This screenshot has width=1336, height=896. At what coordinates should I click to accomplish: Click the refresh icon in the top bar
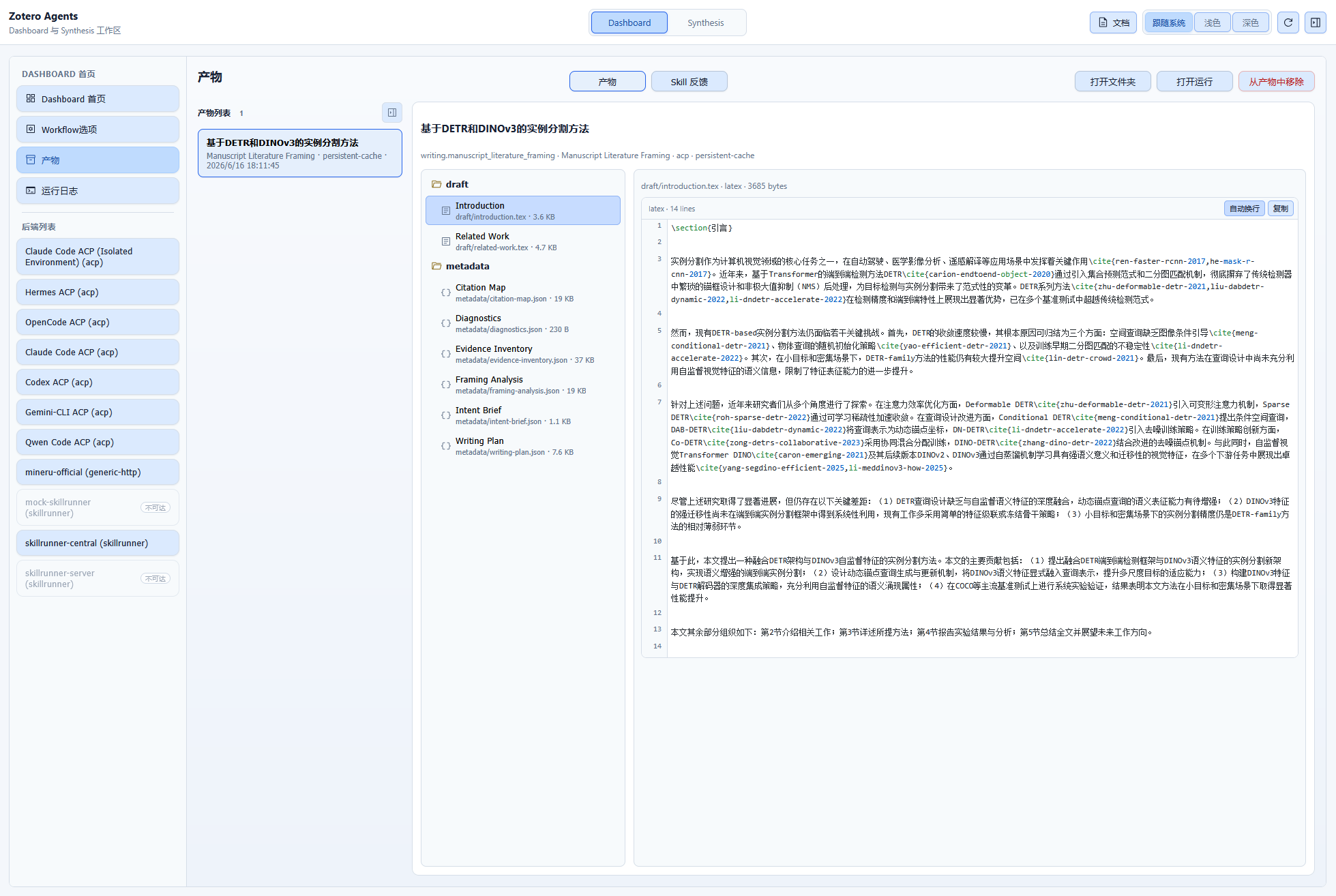coord(1288,23)
